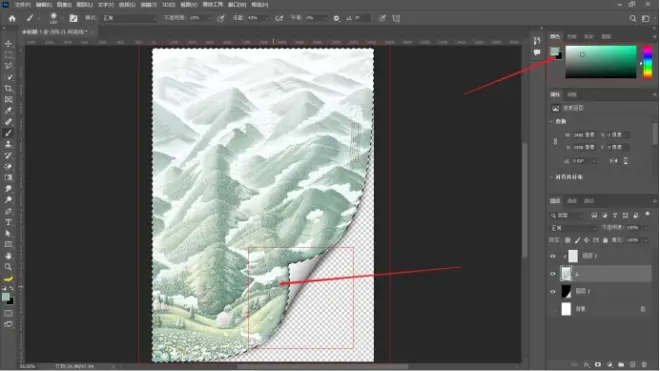Screen dimensions: 660x371
Task: Collapse the Transform section in Properties
Action: pyautogui.click(x=551, y=121)
